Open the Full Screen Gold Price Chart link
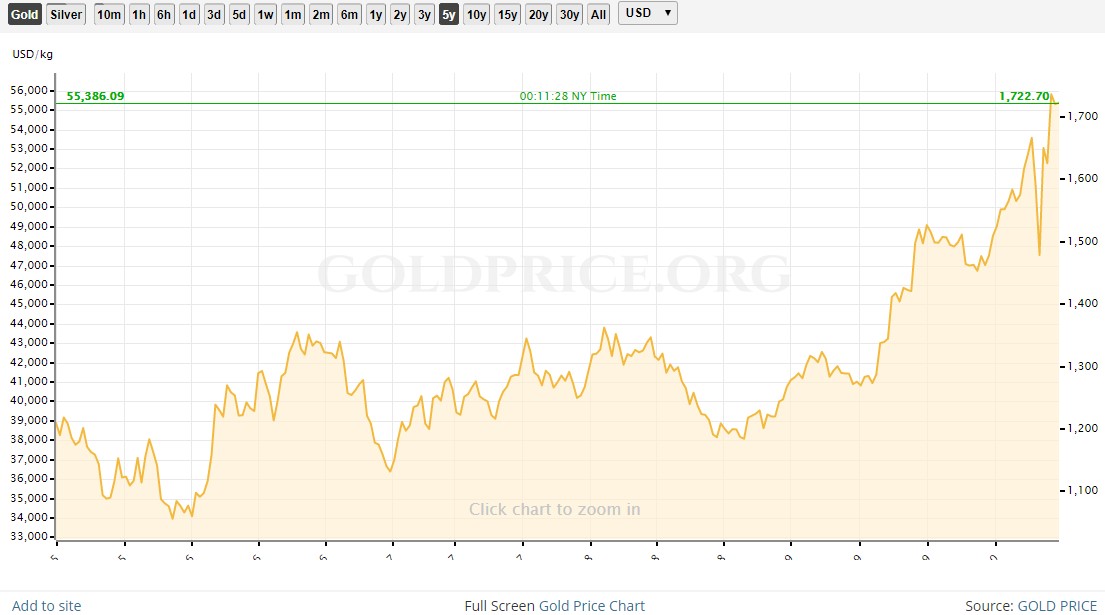 pyautogui.click(x=555, y=605)
